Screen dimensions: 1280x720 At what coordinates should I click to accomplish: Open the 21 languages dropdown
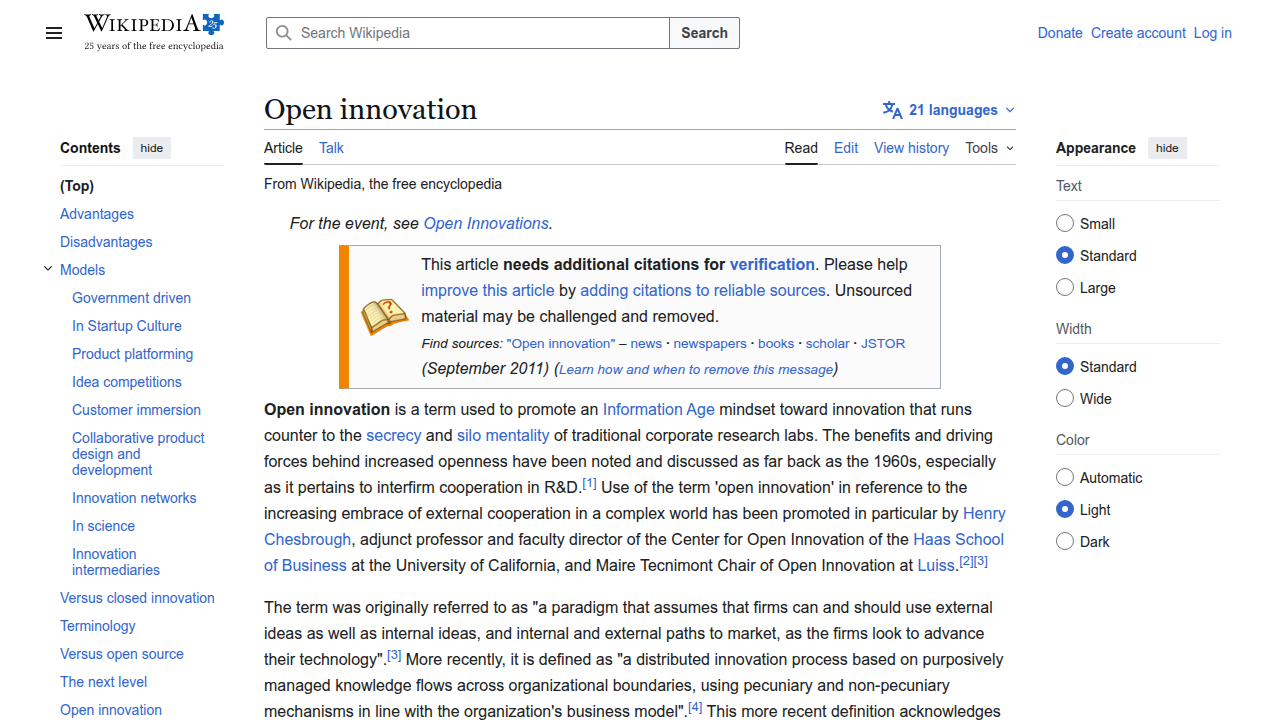click(949, 110)
